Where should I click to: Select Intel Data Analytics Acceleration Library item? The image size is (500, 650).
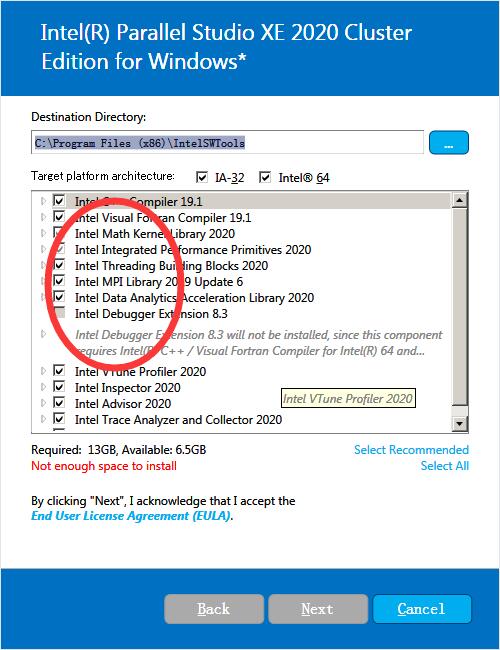click(194, 298)
